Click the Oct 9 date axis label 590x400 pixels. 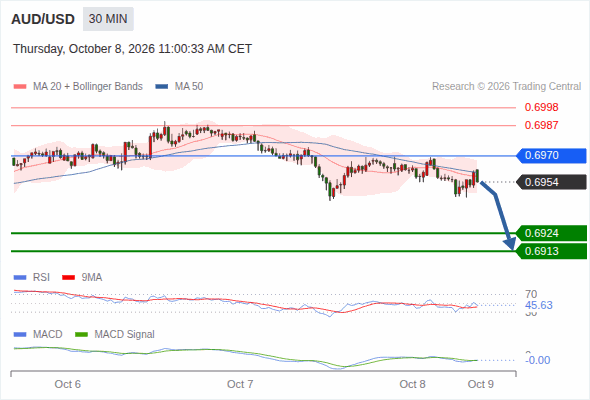pos(481,384)
